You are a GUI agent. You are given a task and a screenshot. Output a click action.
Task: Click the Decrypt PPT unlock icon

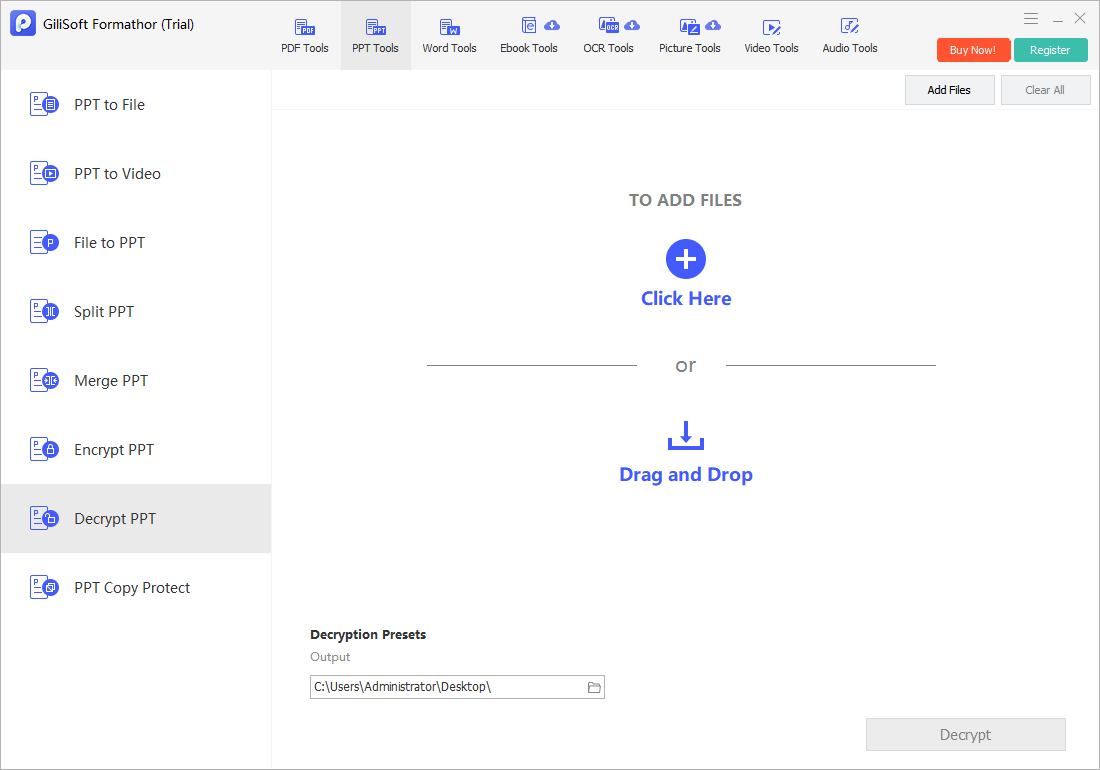point(44,518)
